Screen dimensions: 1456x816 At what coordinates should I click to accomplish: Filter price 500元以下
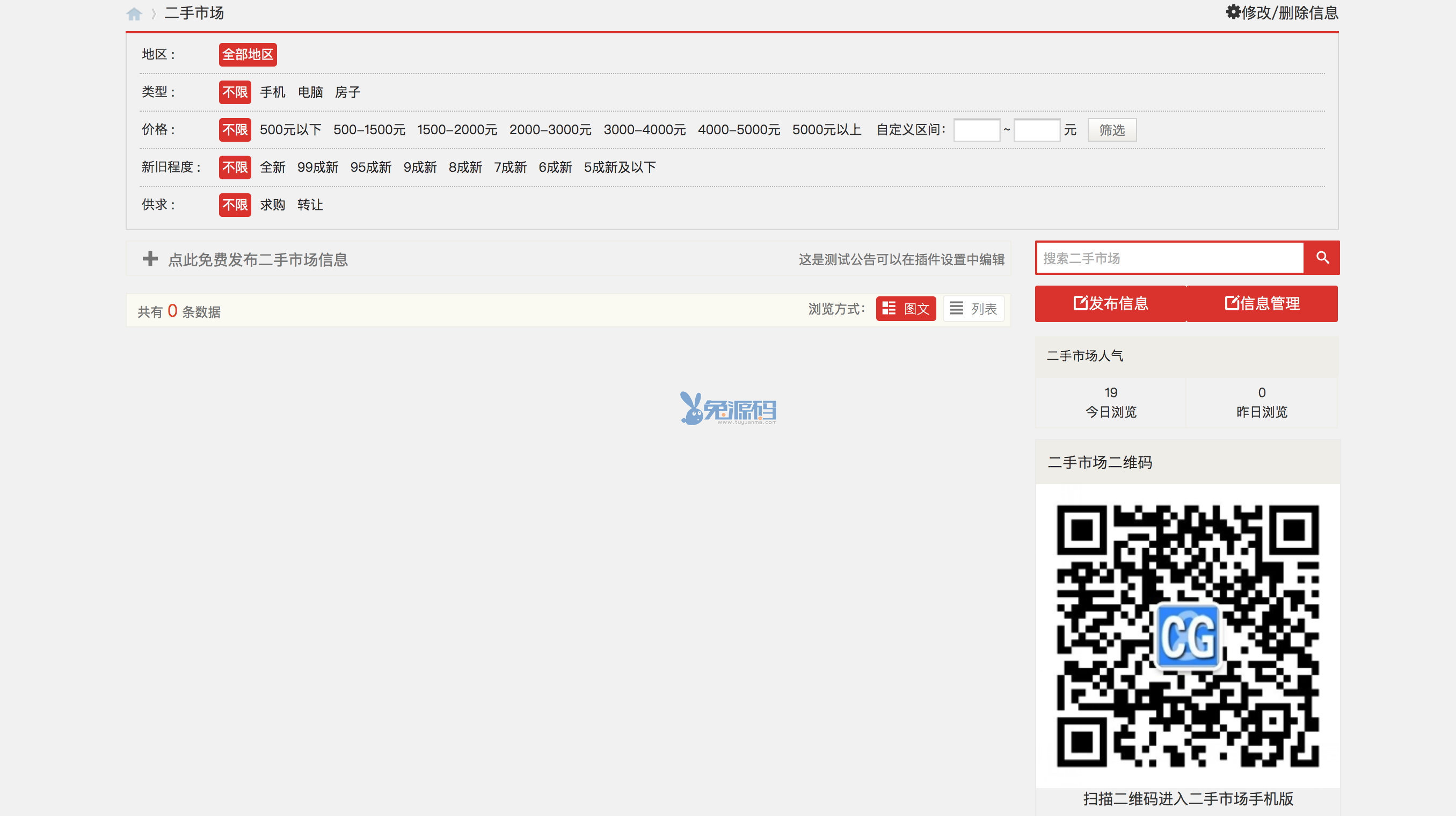[290, 130]
